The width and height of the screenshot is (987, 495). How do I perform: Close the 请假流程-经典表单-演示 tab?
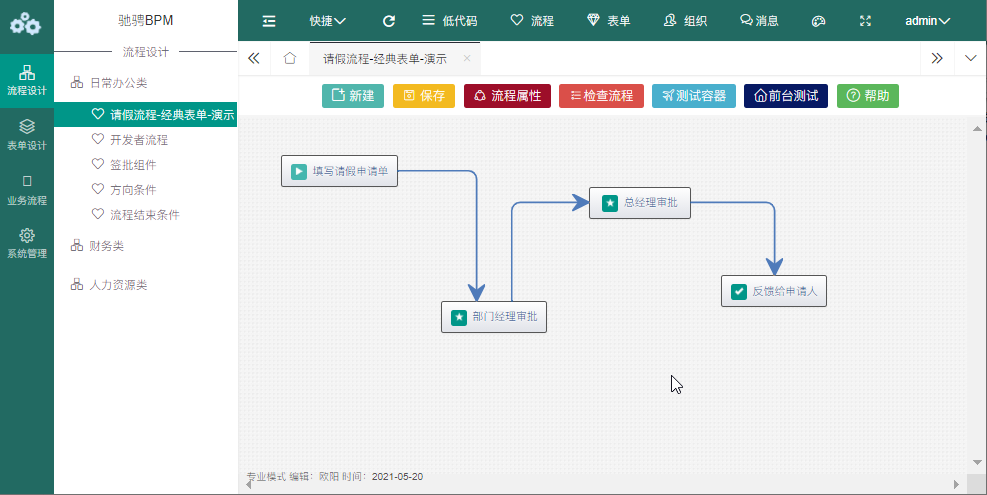point(466,58)
